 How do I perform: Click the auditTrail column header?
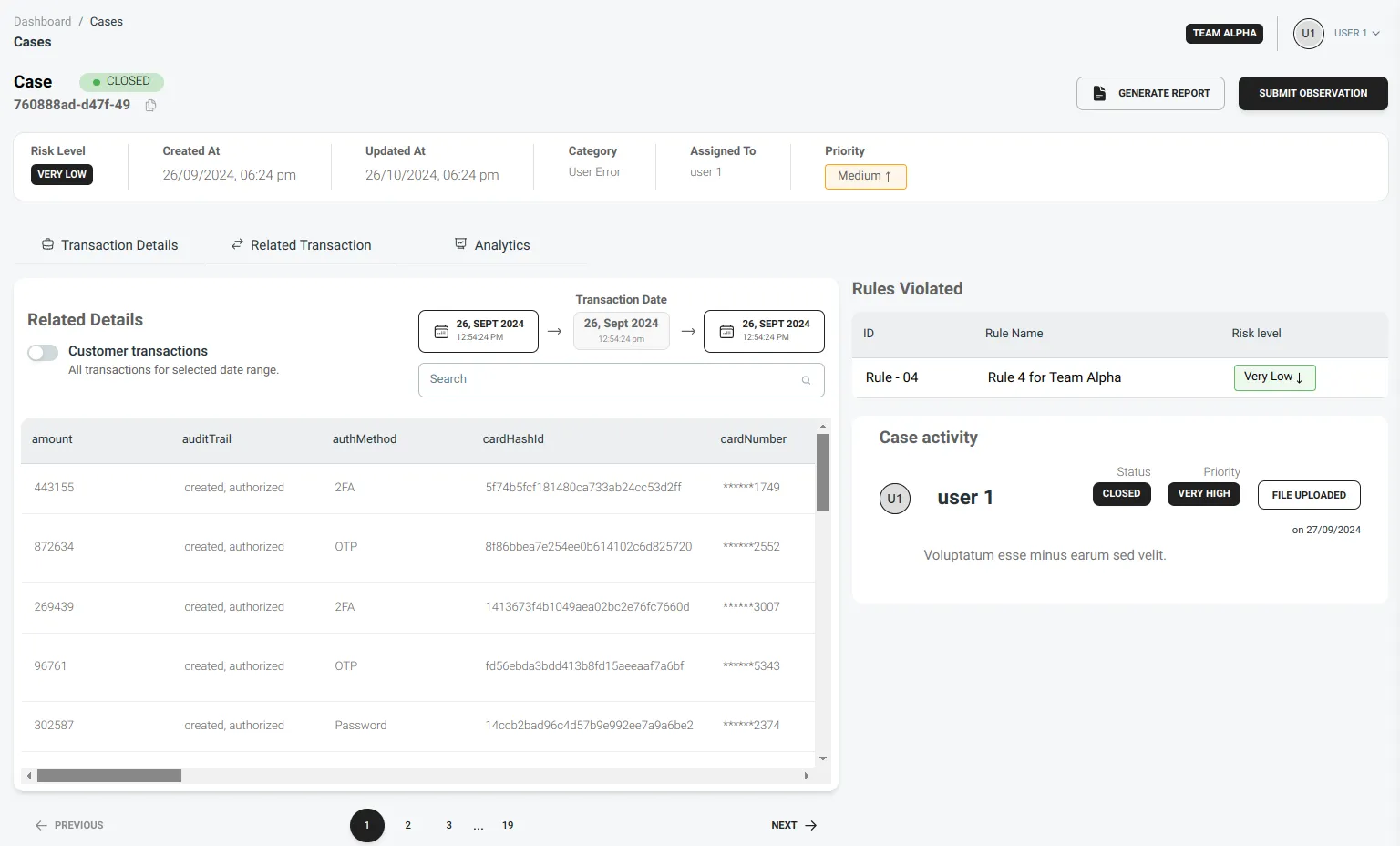(207, 439)
